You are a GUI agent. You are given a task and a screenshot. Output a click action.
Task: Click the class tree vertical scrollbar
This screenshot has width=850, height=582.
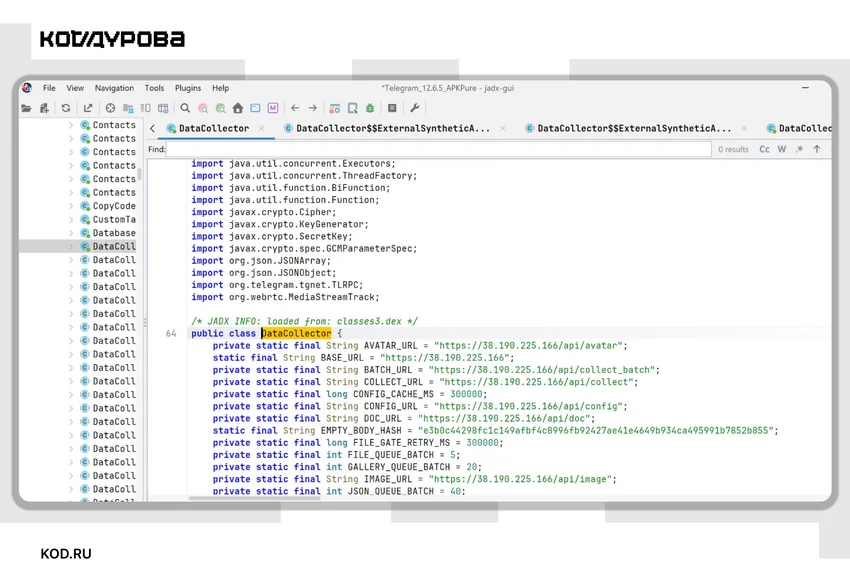[x=139, y=174]
